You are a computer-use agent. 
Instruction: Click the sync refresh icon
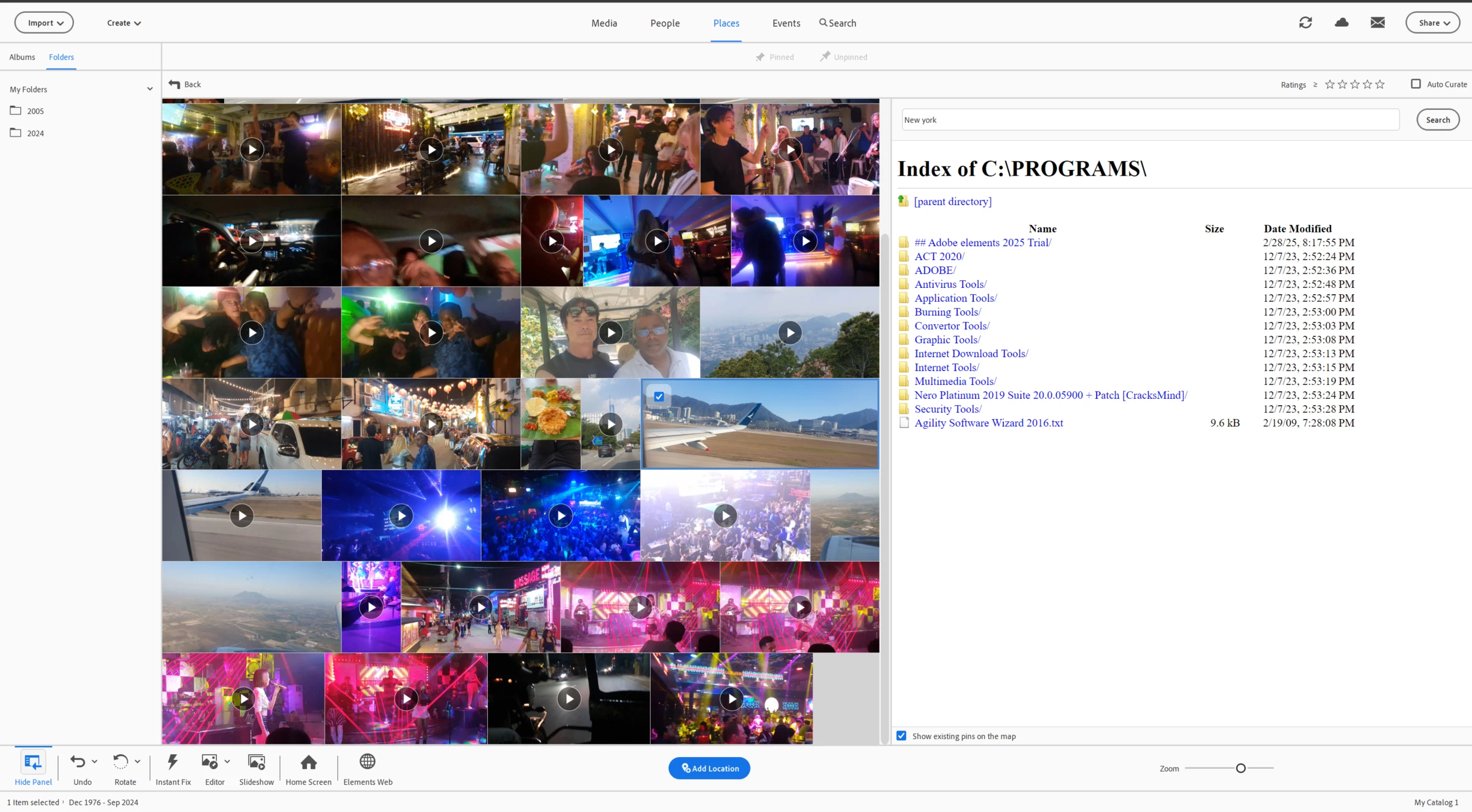pyautogui.click(x=1305, y=23)
